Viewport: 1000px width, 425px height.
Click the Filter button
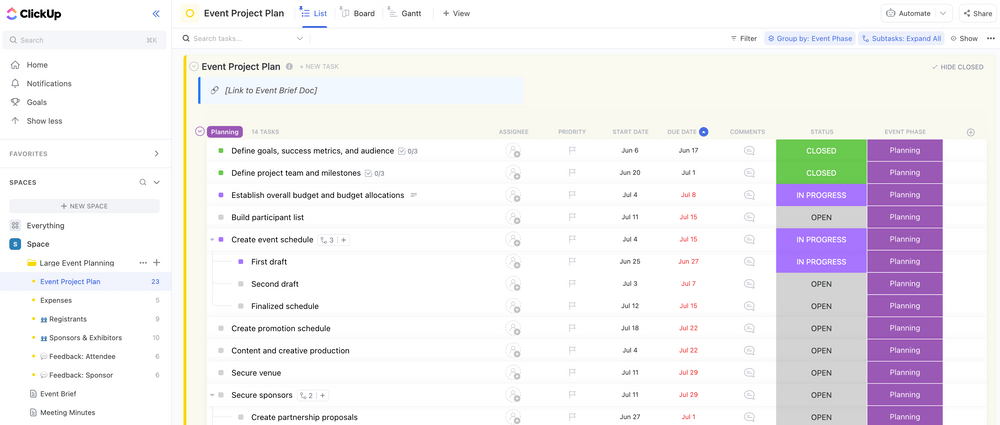tap(743, 39)
